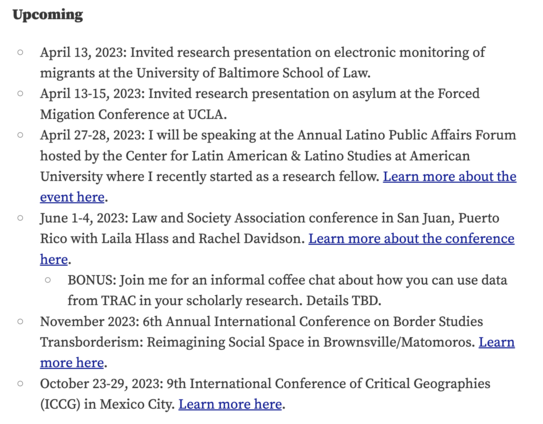Click the bullet beside the April 27-28, 2023 entry
The width and height of the screenshot is (543, 424).
(20, 135)
